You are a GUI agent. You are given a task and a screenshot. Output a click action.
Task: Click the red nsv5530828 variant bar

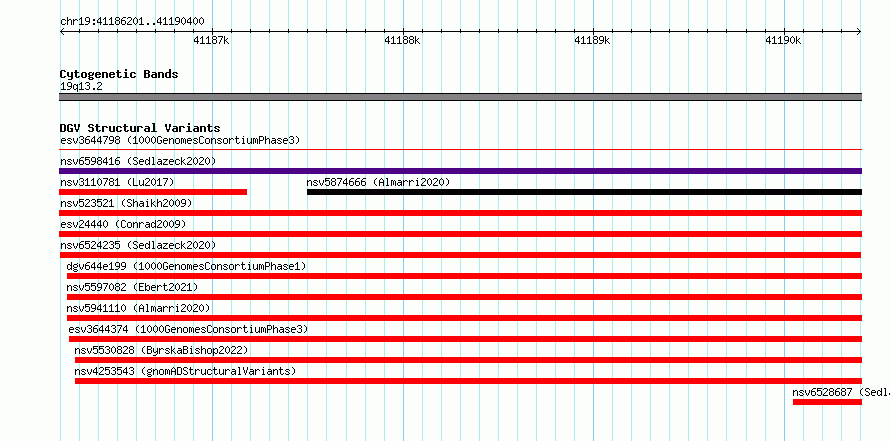coord(468,360)
